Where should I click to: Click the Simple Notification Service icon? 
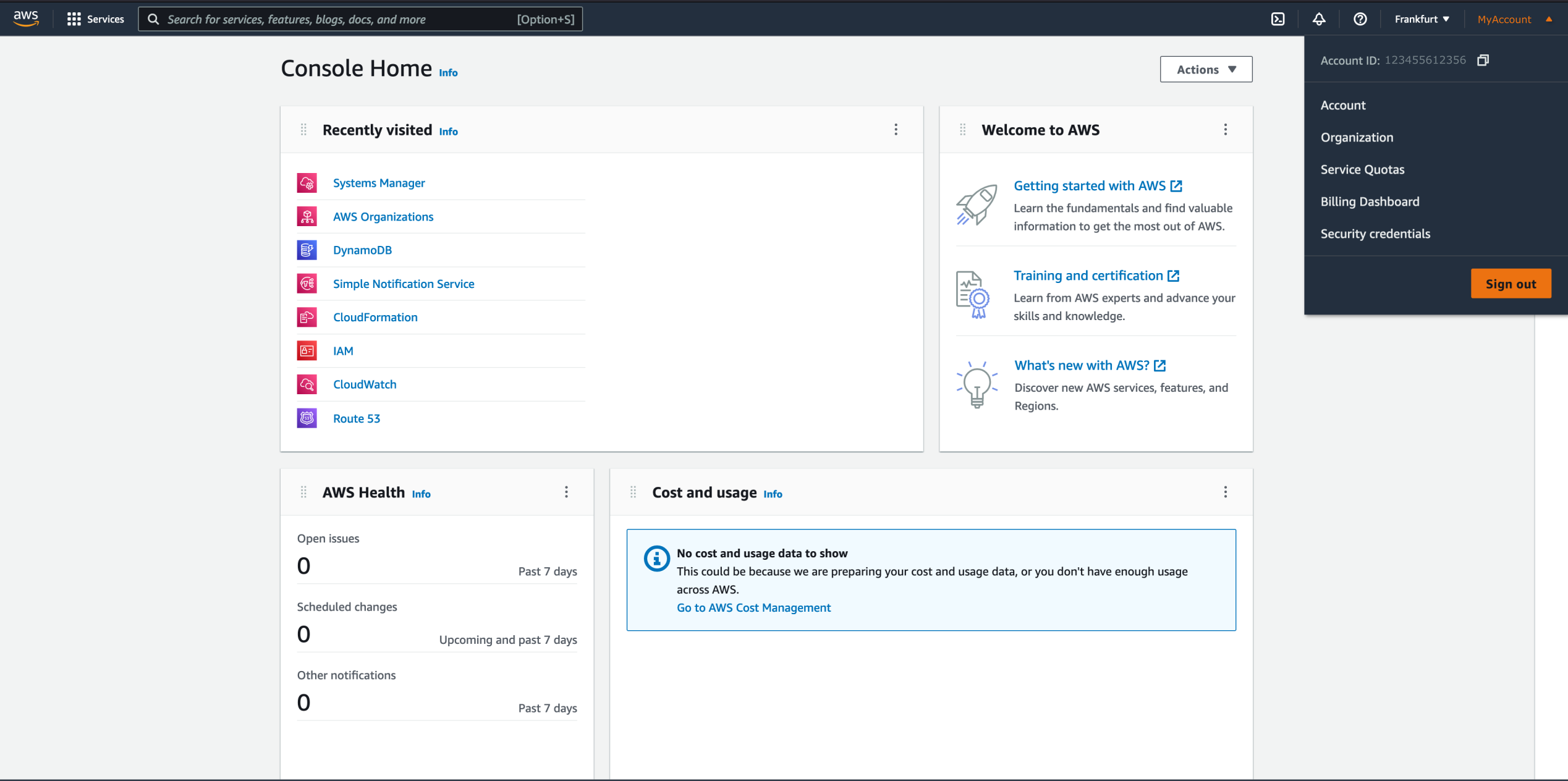click(307, 284)
